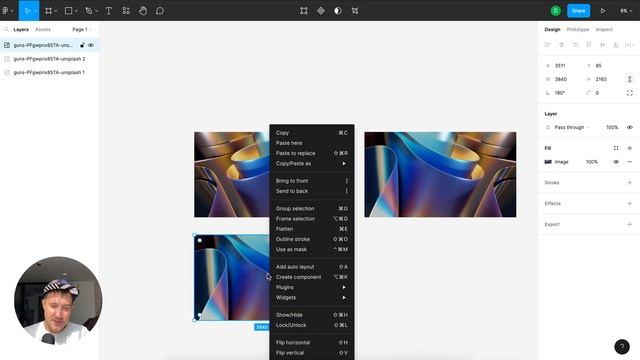Select layer guns-PFgwpnx8STA-unsplash 1
The width and height of the screenshot is (640, 360).
[x=49, y=72]
